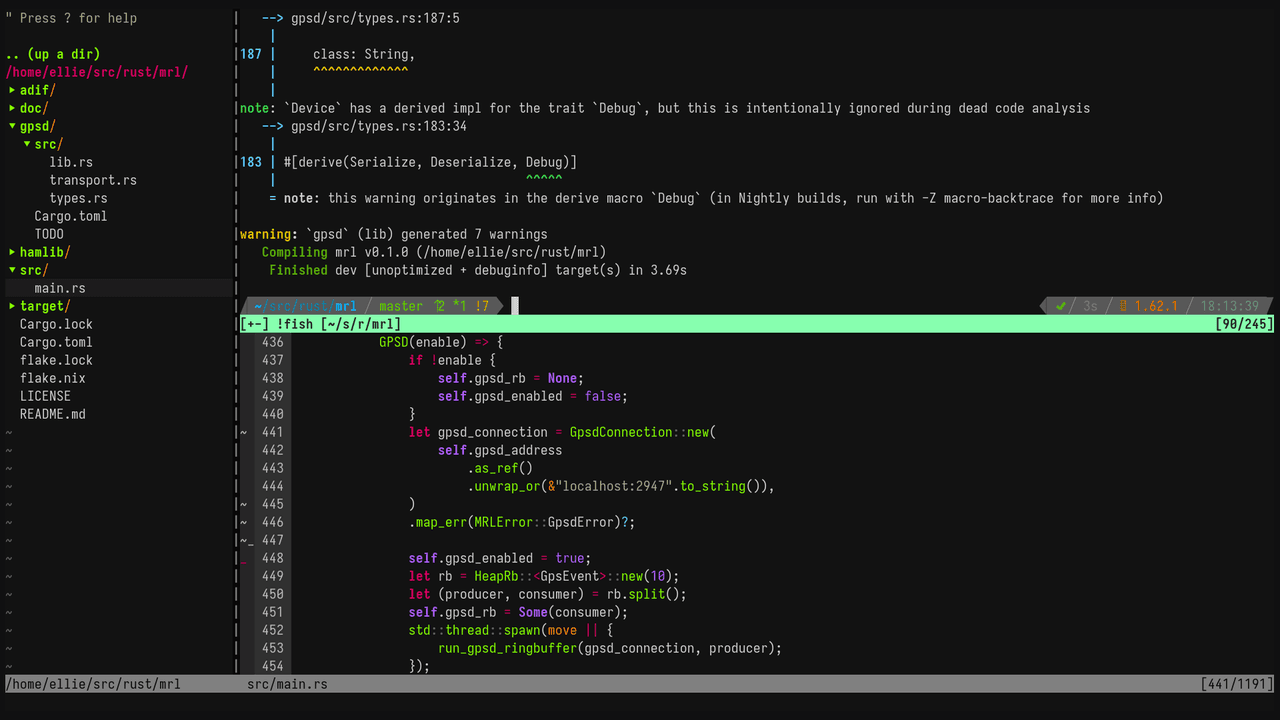Click the [+-] fish terminal status line
This screenshot has height=720, width=1280.
(x=320, y=324)
